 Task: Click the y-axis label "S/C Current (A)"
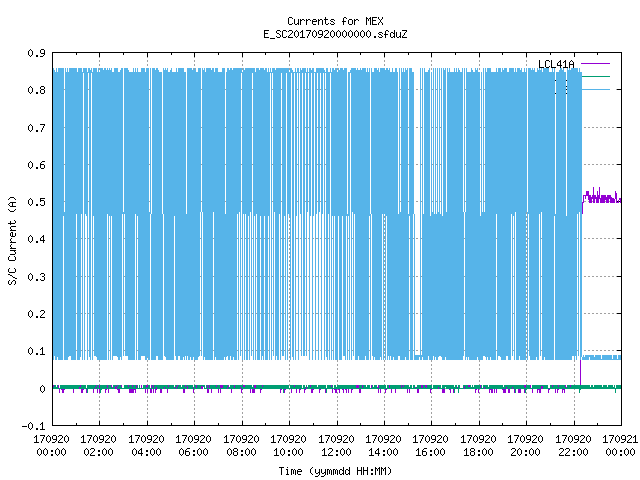tap(13, 240)
